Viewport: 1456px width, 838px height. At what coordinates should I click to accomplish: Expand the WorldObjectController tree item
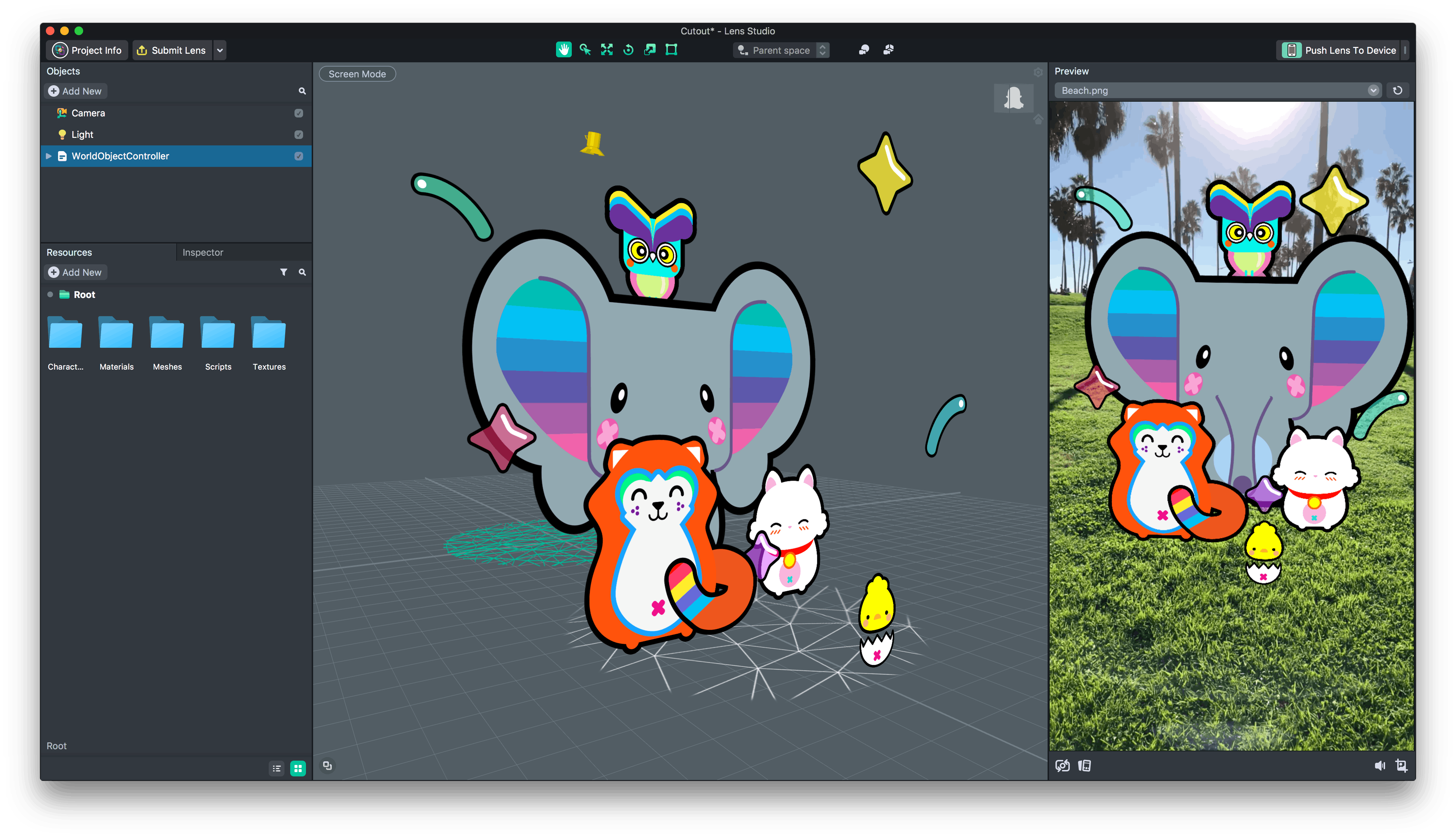tap(48, 156)
